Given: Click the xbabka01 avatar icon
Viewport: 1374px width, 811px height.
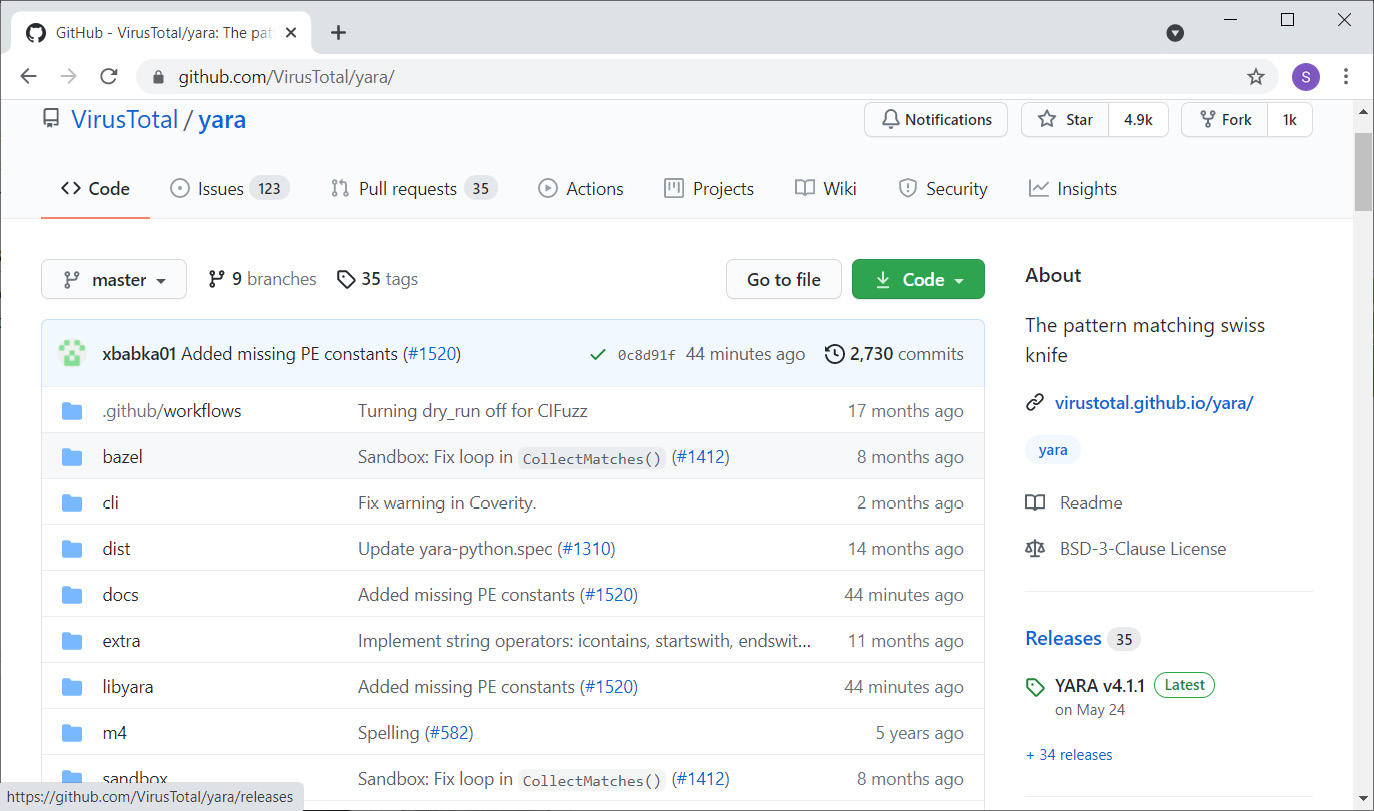Looking at the screenshot, I should (72, 354).
